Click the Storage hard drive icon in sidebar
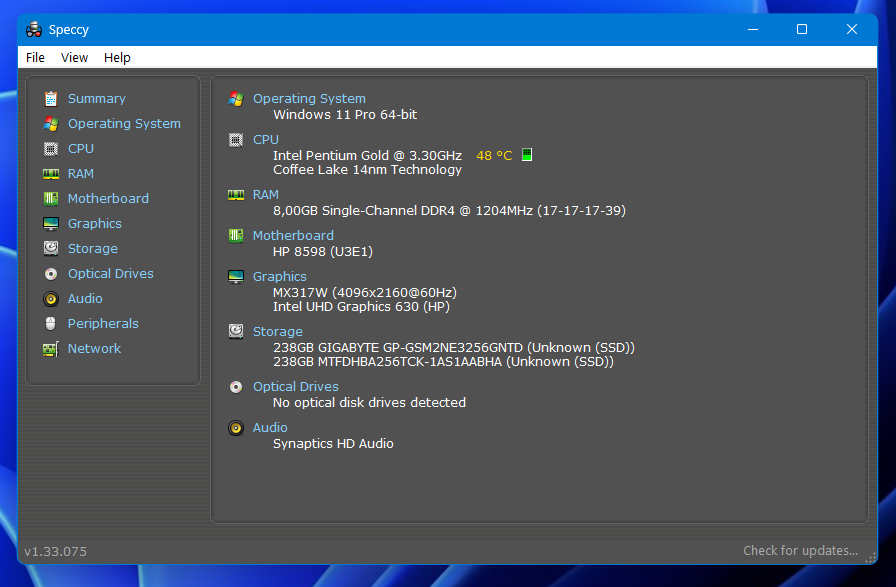 click(51, 248)
